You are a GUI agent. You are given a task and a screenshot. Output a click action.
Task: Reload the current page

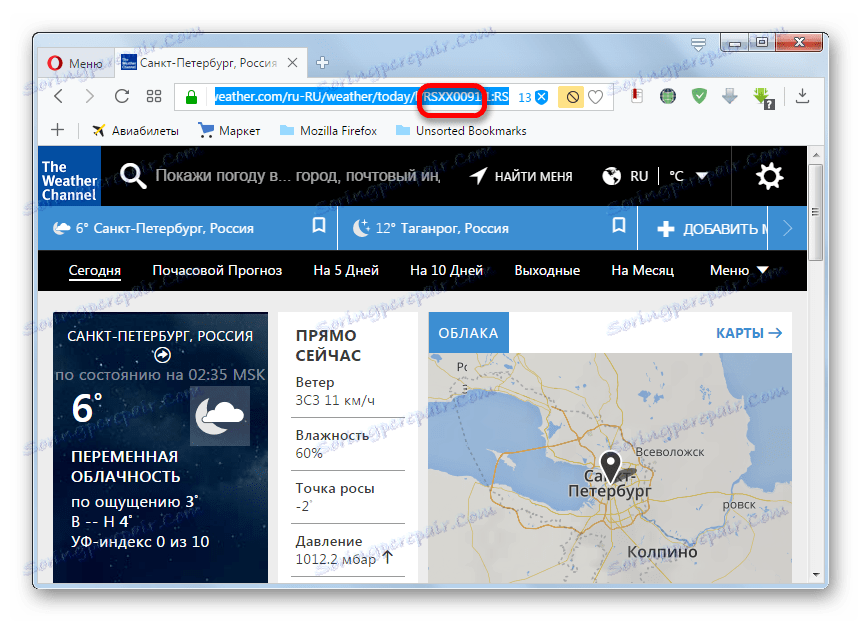click(121, 96)
